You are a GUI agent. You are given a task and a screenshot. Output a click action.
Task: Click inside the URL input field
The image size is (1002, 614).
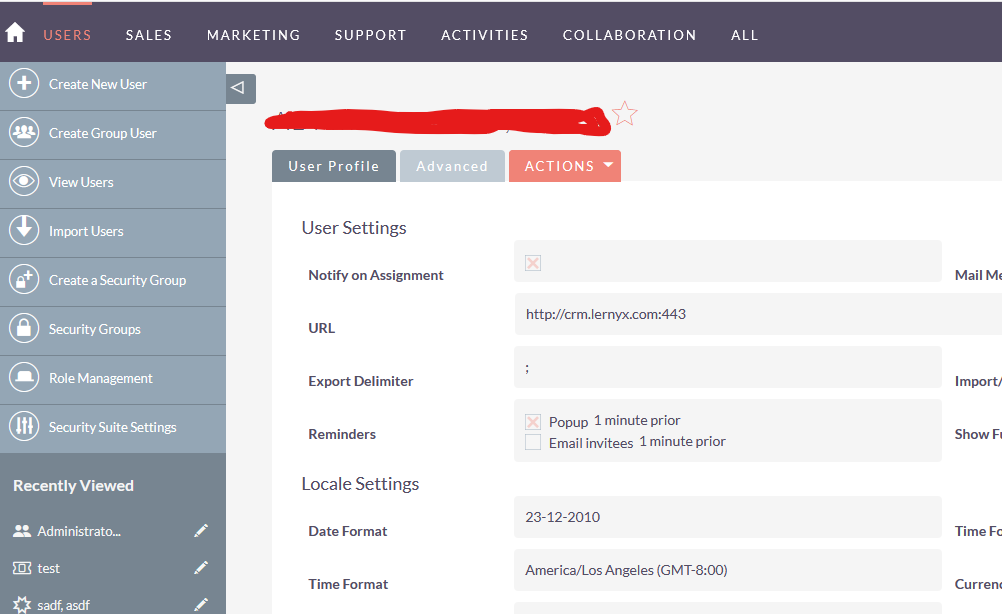[727, 314]
